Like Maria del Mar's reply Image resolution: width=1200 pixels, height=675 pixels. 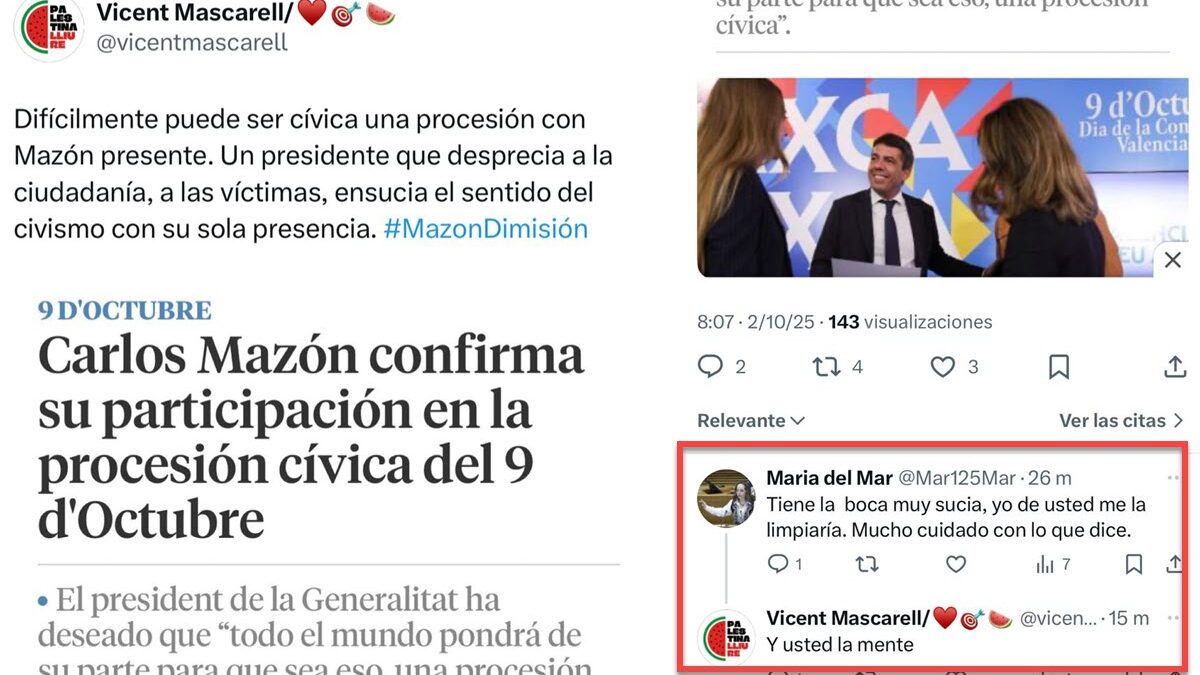tap(956, 564)
